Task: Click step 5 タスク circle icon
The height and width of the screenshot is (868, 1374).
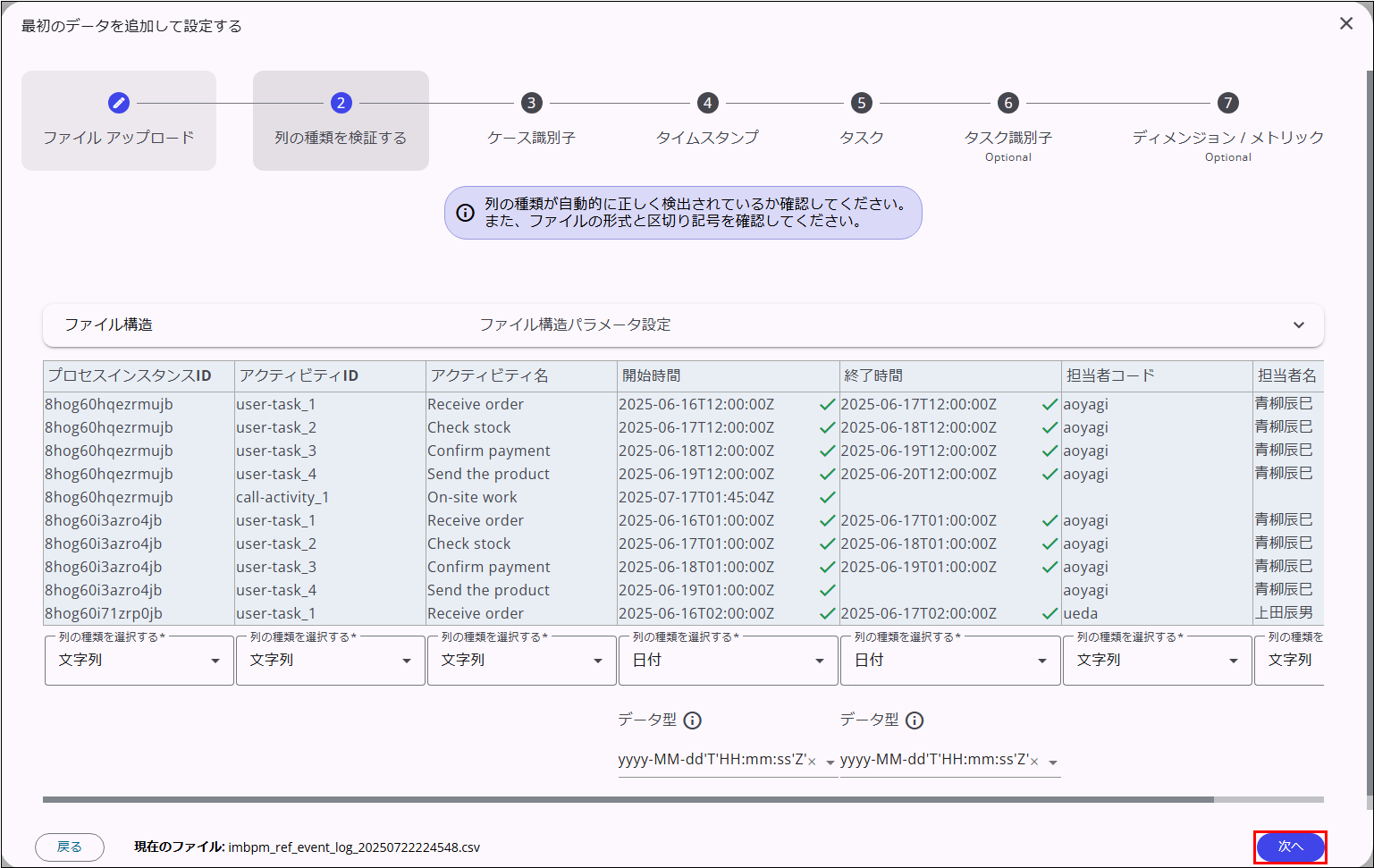Action: point(861,103)
